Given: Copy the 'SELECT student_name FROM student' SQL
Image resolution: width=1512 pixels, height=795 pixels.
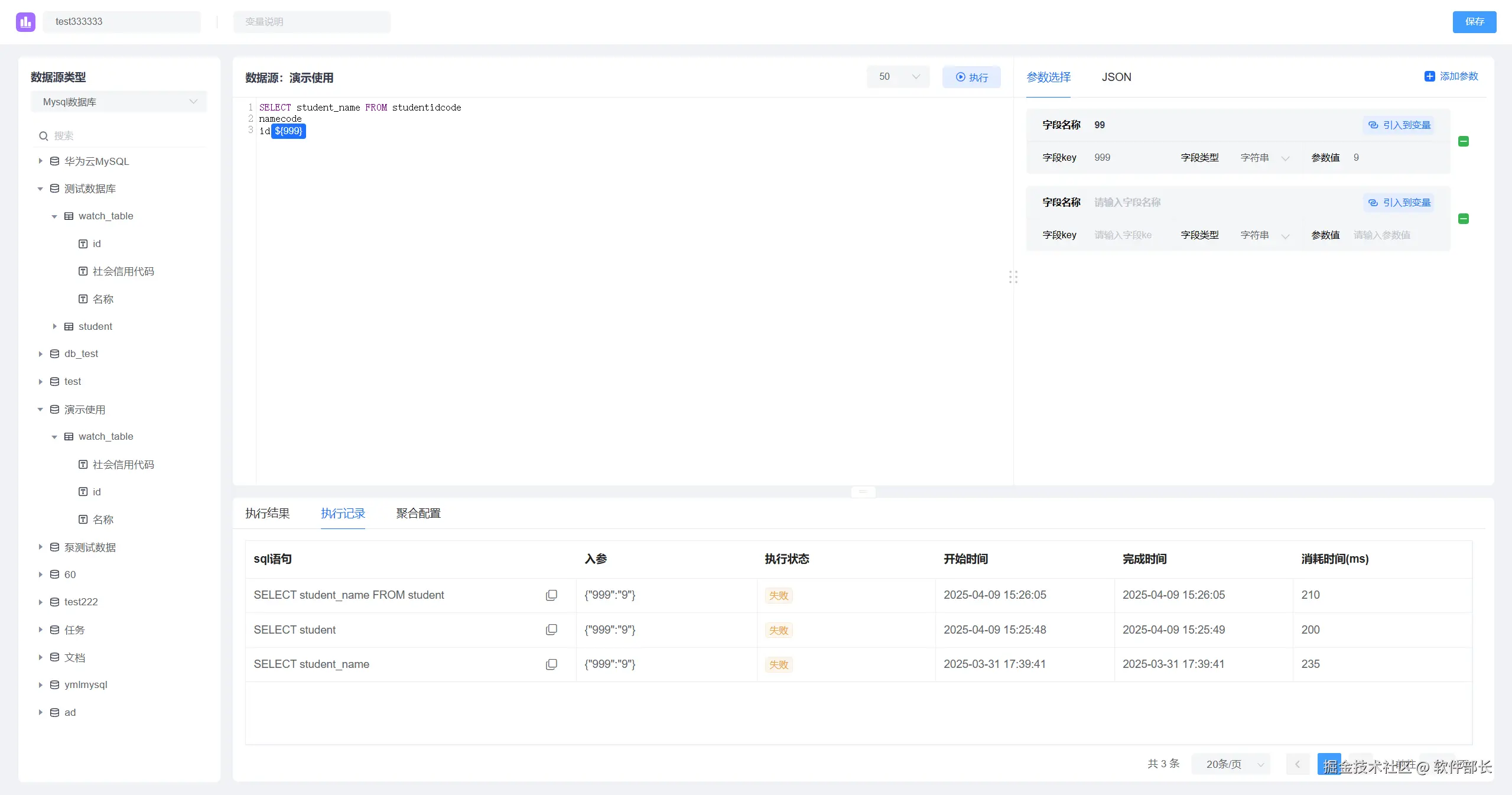Looking at the screenshot, I should tap(551, 595).
